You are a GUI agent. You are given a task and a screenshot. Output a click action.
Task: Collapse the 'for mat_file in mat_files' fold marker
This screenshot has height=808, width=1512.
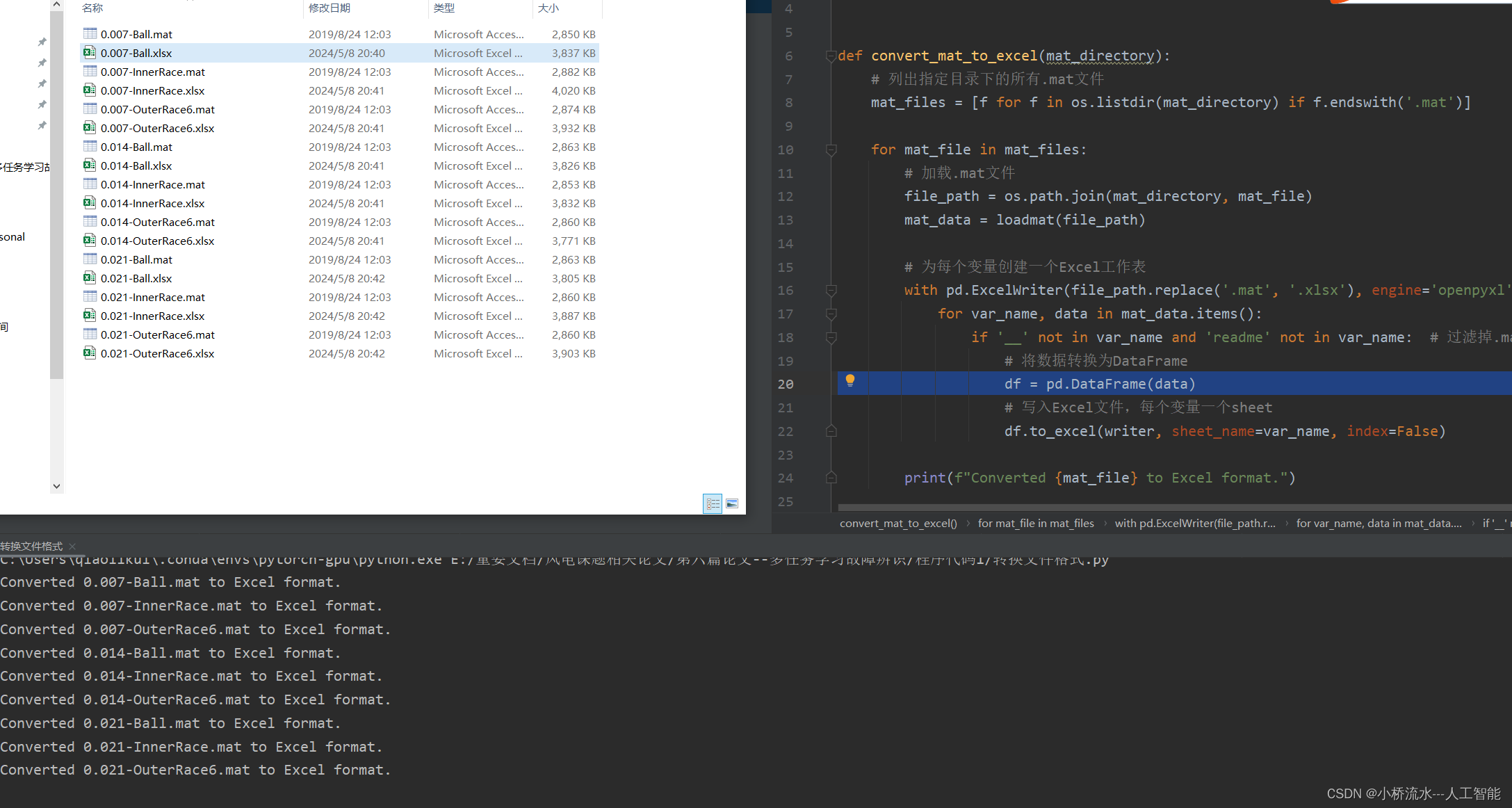831,150
